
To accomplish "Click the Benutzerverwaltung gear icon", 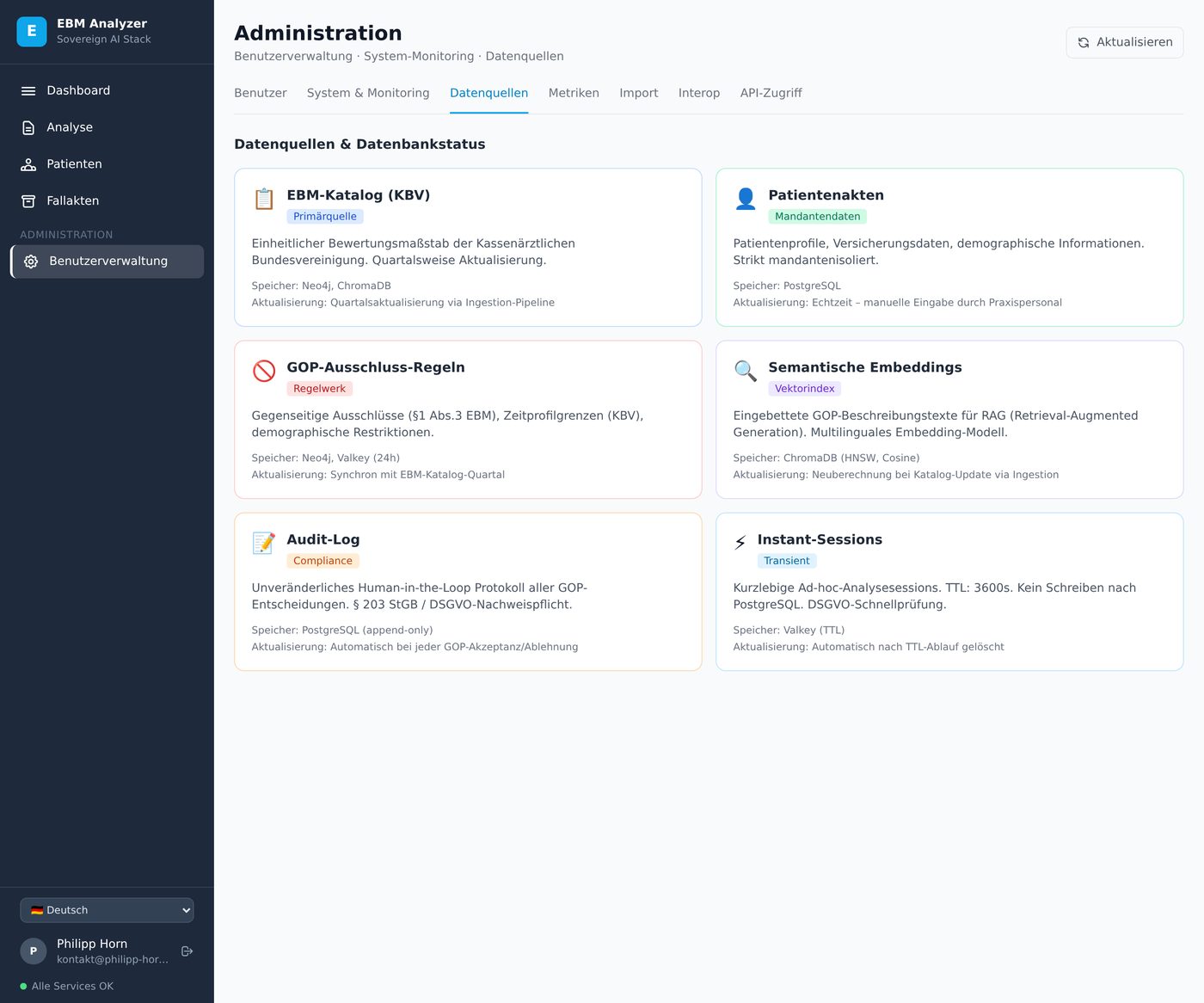I will click(31, 262).
